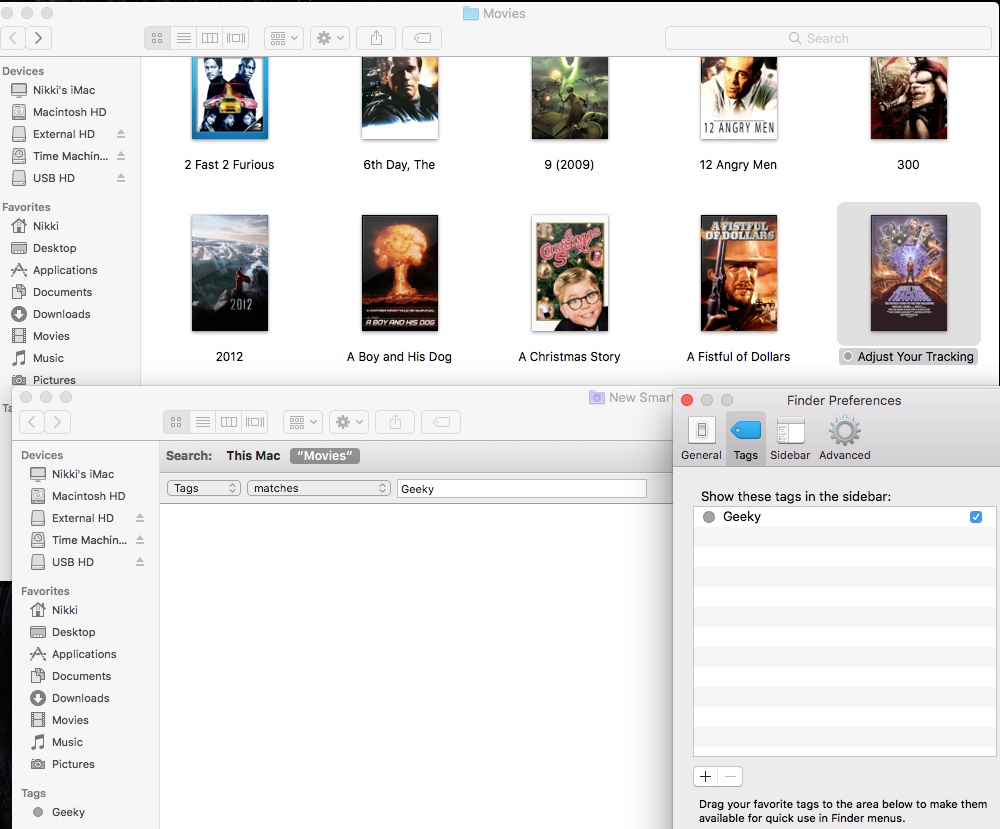Click the Geeky search criteria text field
The image size is (1000, 829).
coord(522,488)
